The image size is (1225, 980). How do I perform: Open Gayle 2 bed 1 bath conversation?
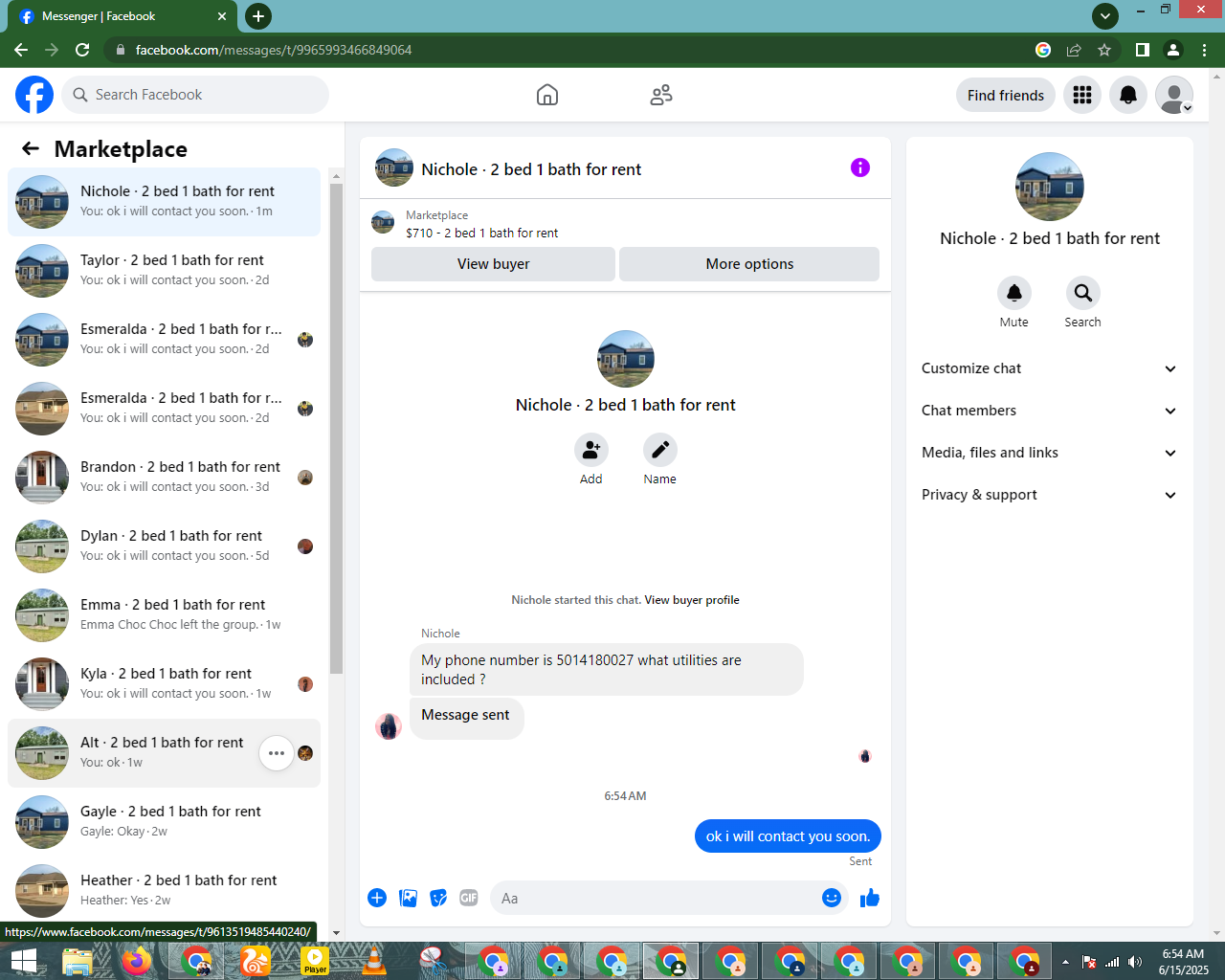tap(164, 822)
